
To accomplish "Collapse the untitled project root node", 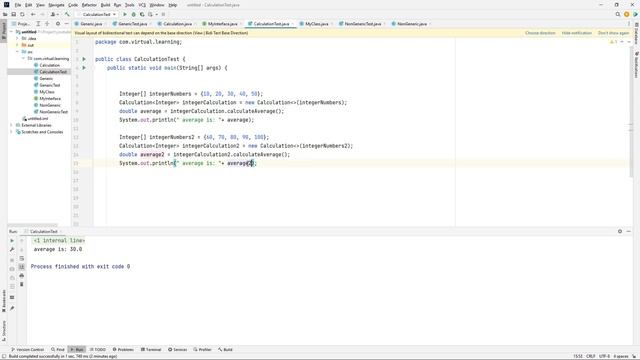I will click(11, 31).
